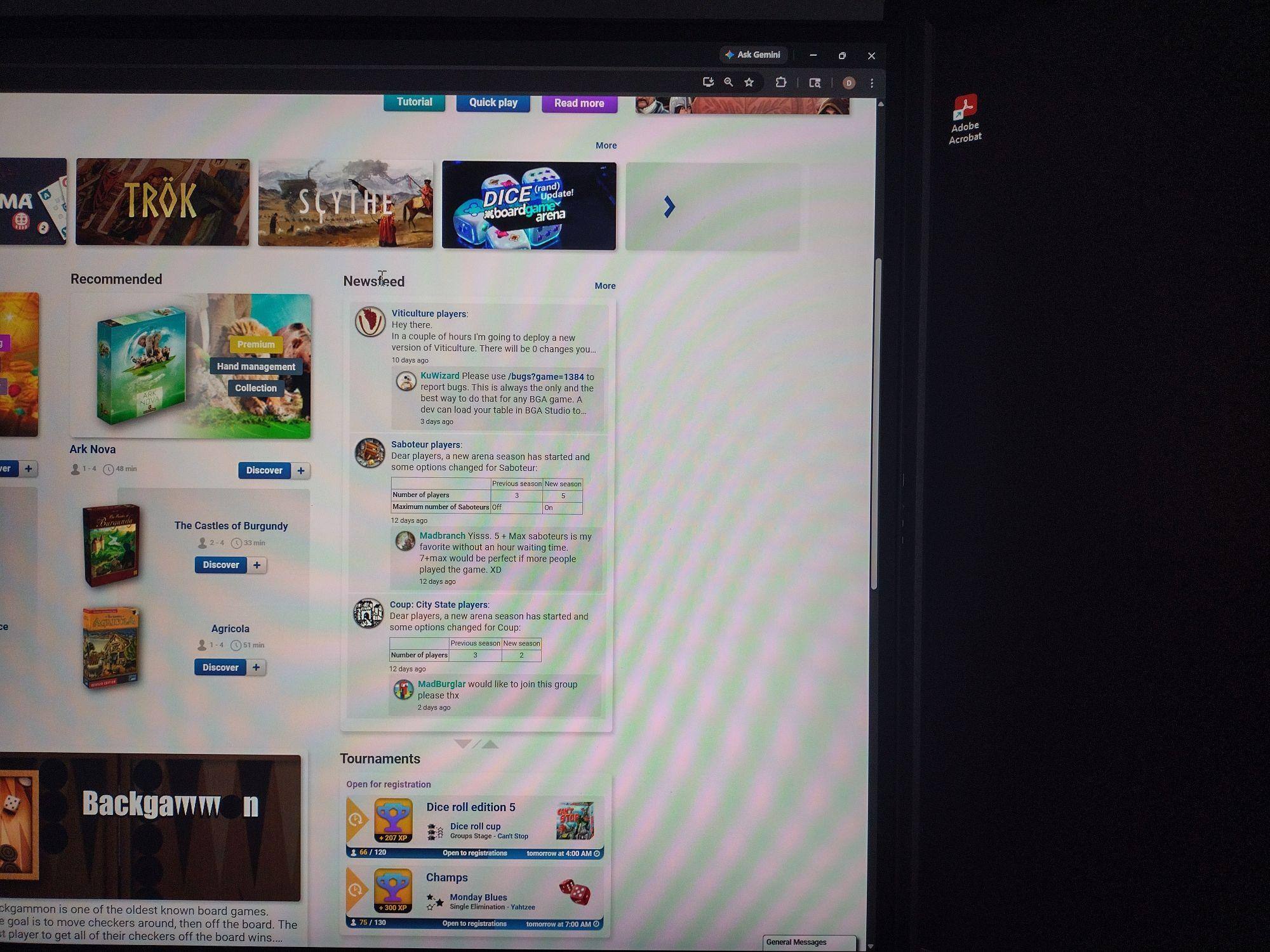Click the Ask Gemini button

(x=753, y=55)
